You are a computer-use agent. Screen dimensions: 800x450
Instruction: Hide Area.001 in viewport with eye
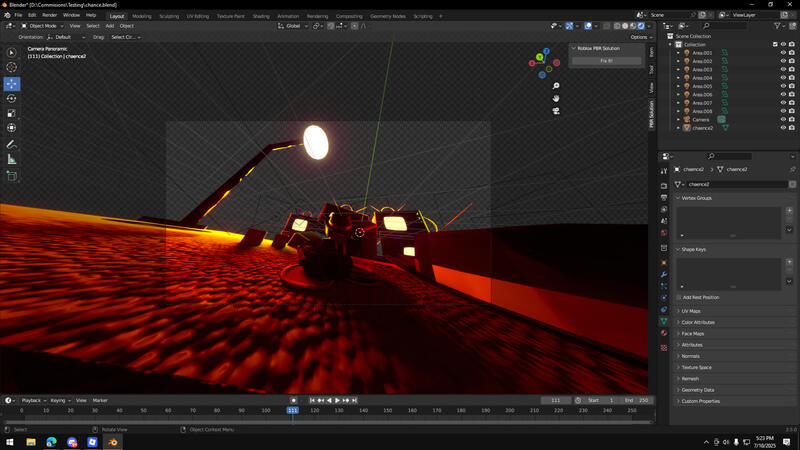coord(783,53)
